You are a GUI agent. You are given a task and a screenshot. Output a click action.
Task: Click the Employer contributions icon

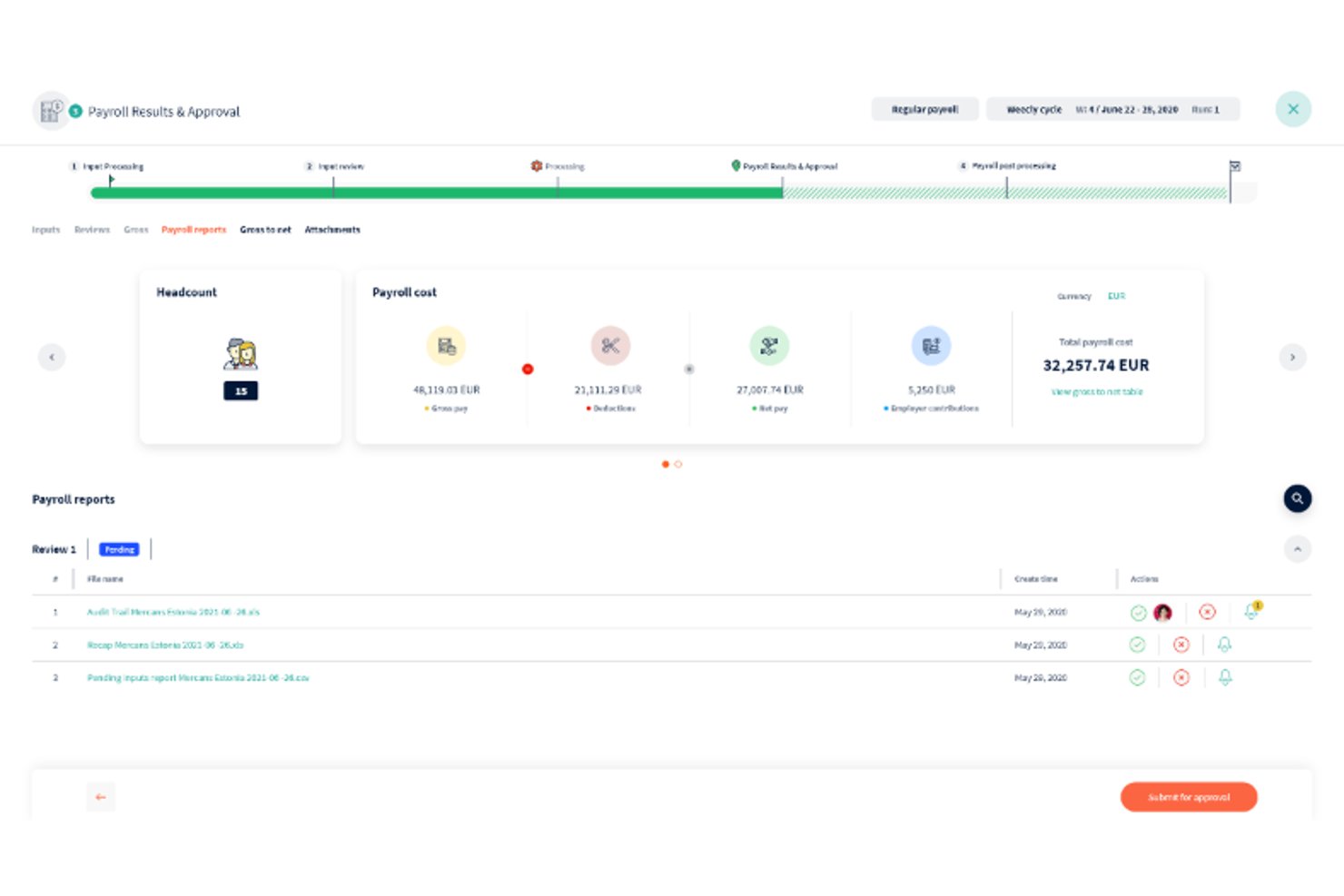coord(931,346)
